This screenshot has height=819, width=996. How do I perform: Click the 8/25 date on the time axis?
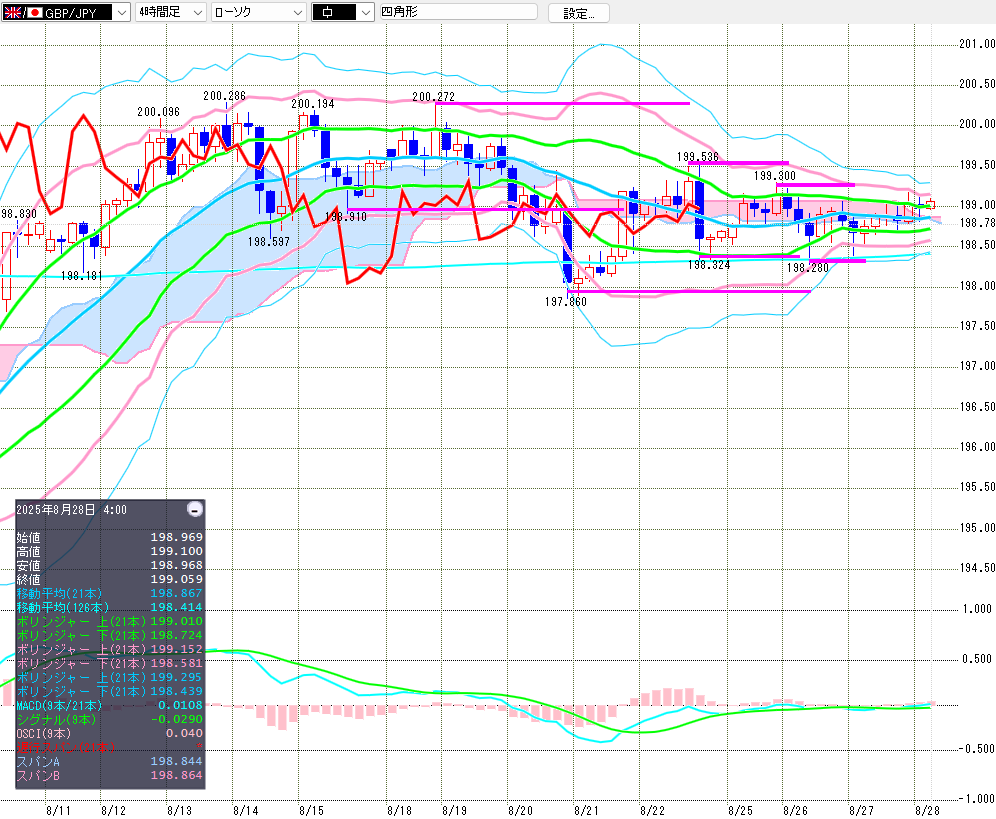[741, 811]
